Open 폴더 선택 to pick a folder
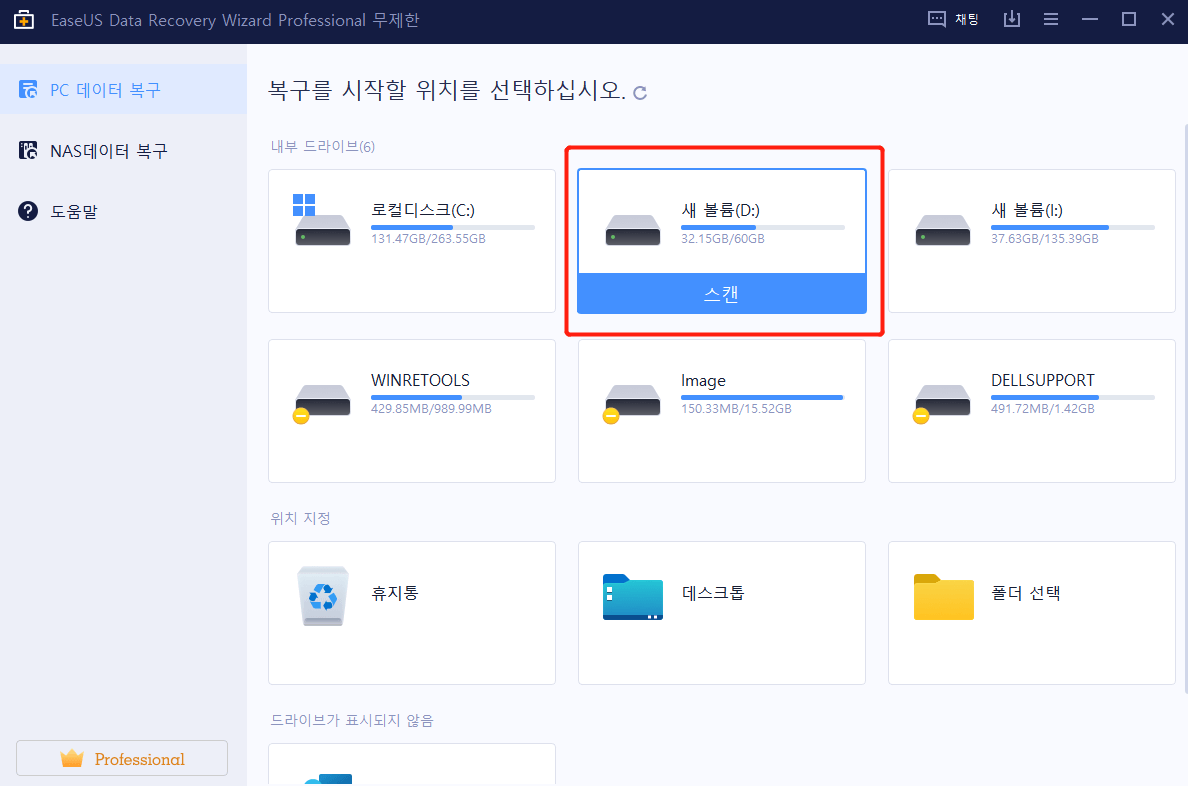The height and width of the screenshot is (786, 1188). coord(1031,613)
